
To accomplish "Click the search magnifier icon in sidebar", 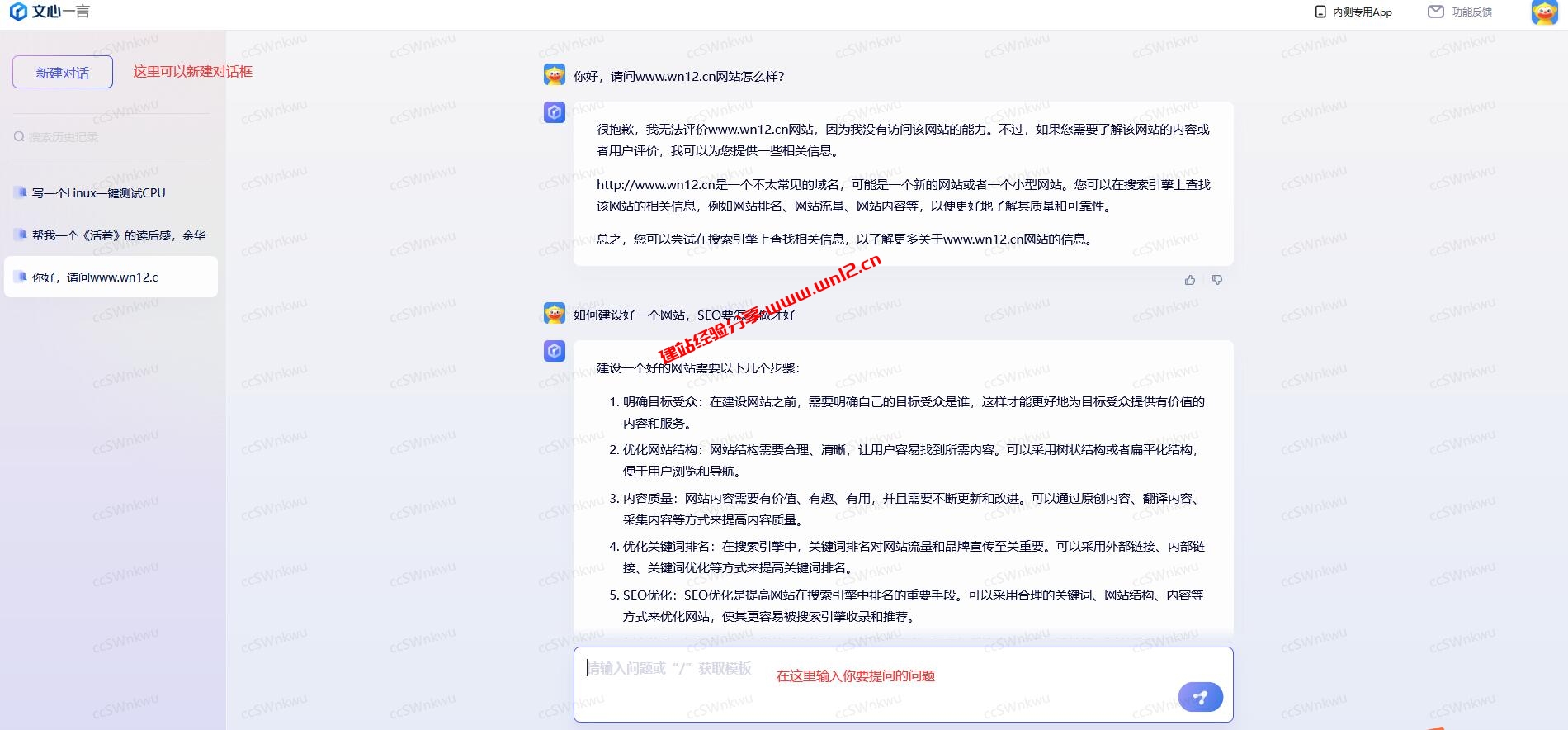I will coord(19,136).
